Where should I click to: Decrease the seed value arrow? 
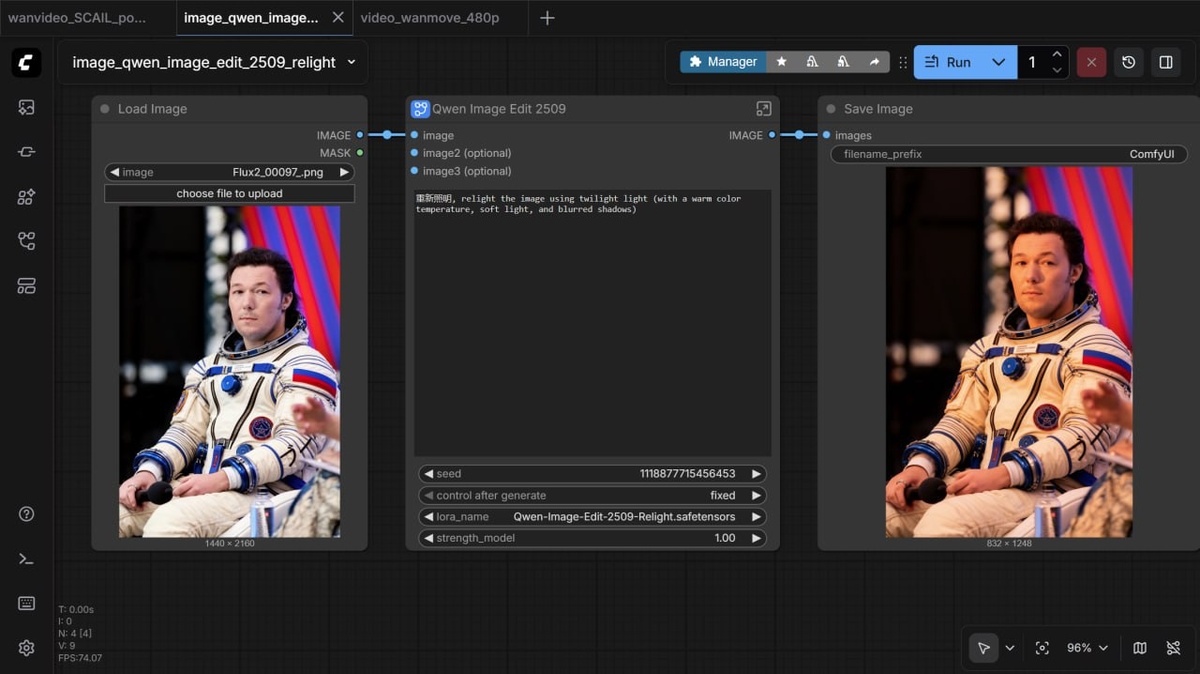point(428,474)
